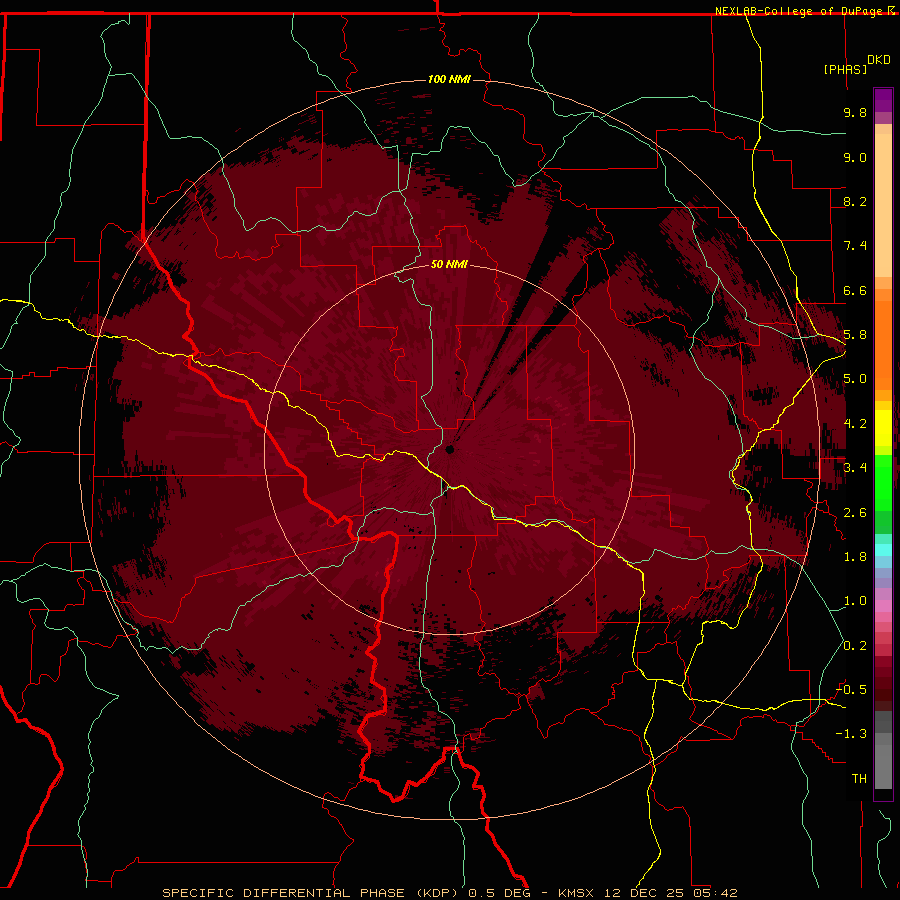Image resolution: width=900 pixels, height=900 pixels.
Task: Click the 100 NMI range ring label
Action: pyautogui.click(x=449, y=79)
